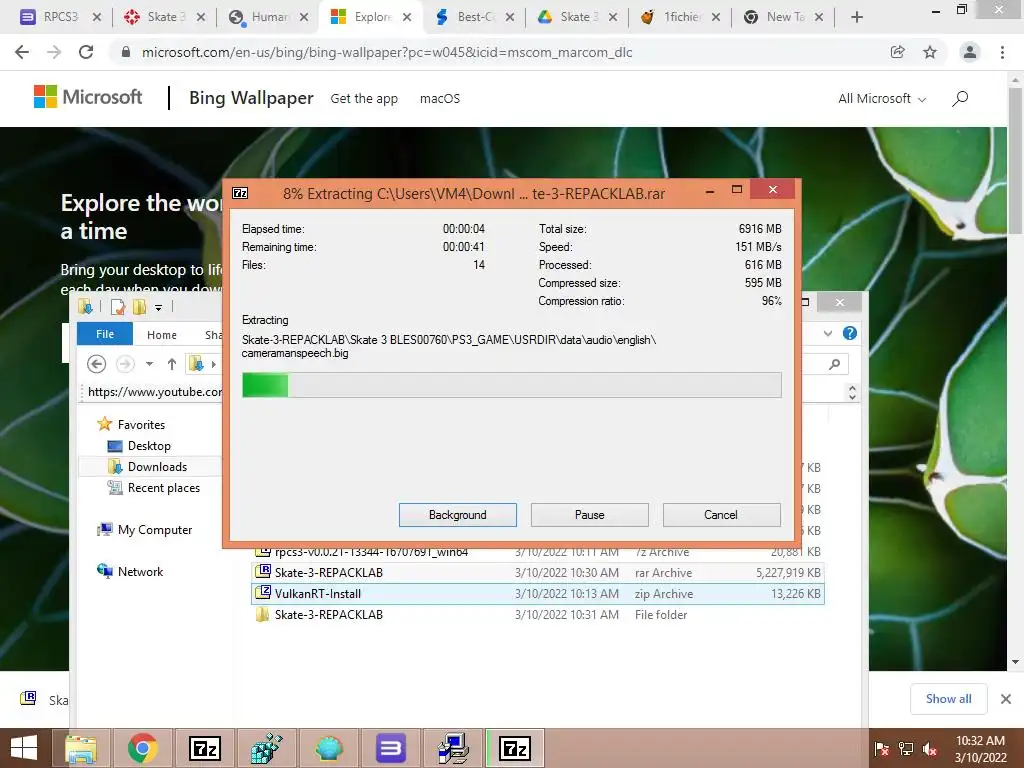Image resolution: width=1024 pixels, height=768 pixels.
Task: Open File Explorer from taskbar
Action: click(81, 748)
